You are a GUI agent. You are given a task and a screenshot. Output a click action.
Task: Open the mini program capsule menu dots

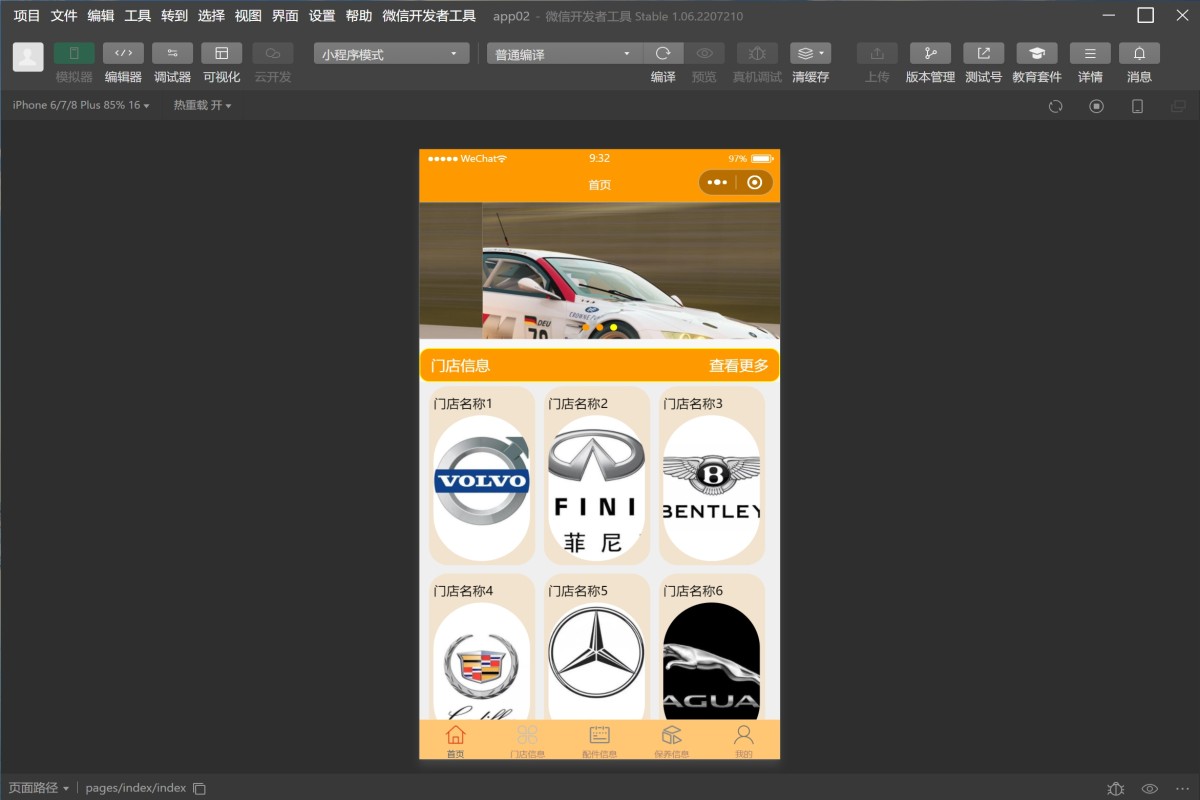tap(717, 182)
